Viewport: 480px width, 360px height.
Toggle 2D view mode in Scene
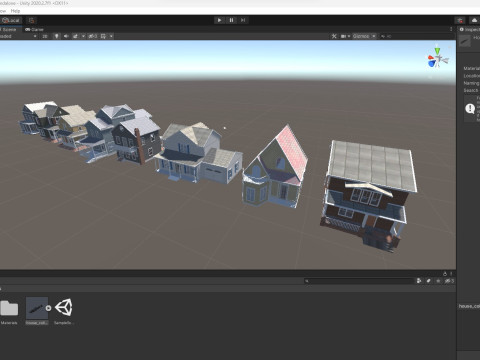pos(45,36)
